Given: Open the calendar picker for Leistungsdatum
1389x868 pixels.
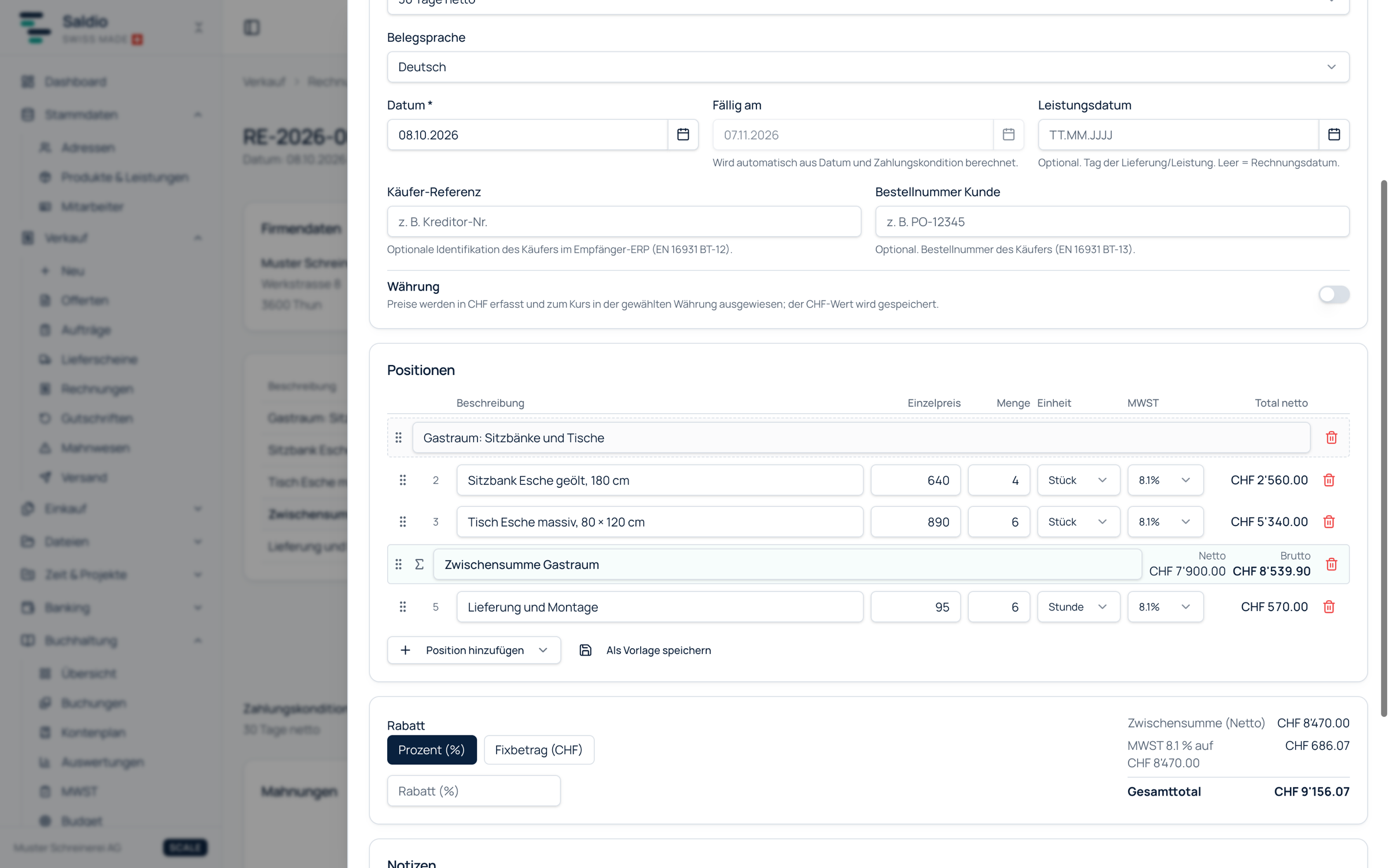Looking at the screenshot, I should tap(1334, 135).
